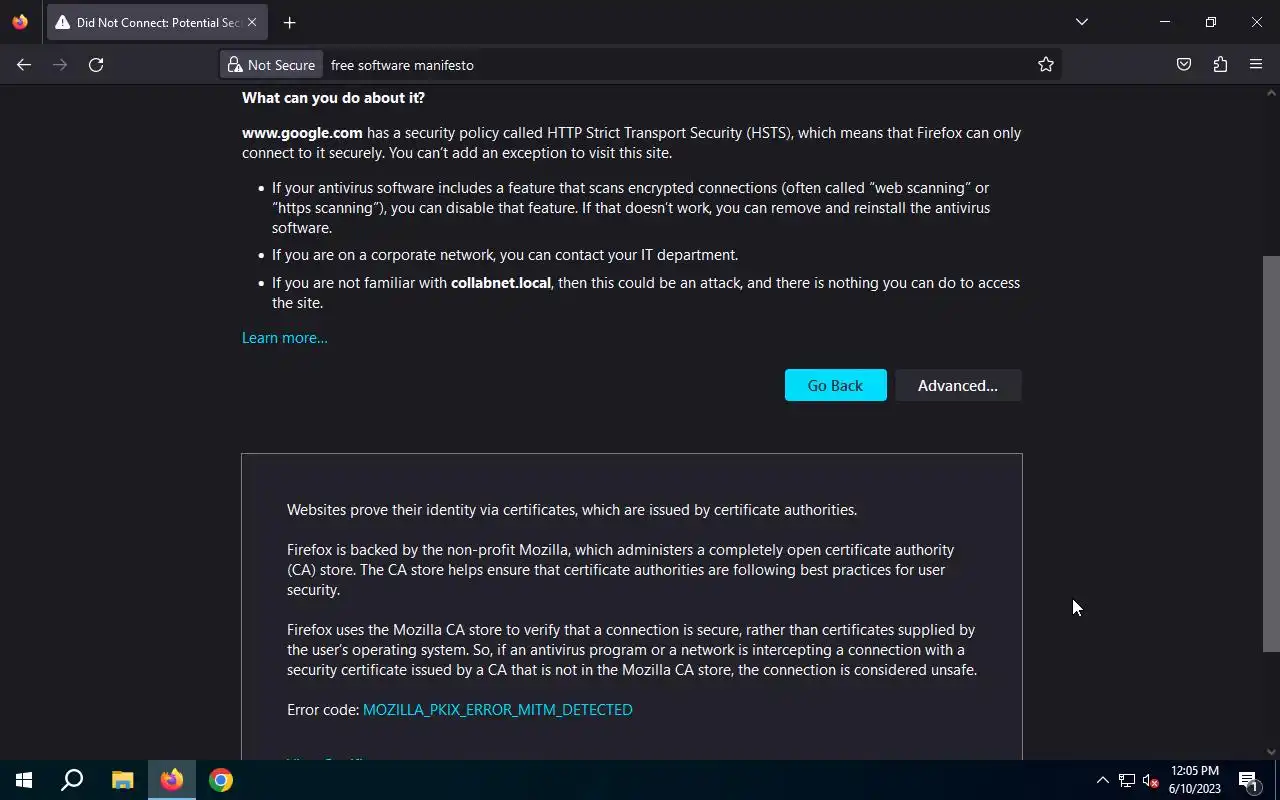Image resolution: width=1280 pixels, height=800 pixels.
Task: Click the www.google.com bold text
Action: pos(302,132)
